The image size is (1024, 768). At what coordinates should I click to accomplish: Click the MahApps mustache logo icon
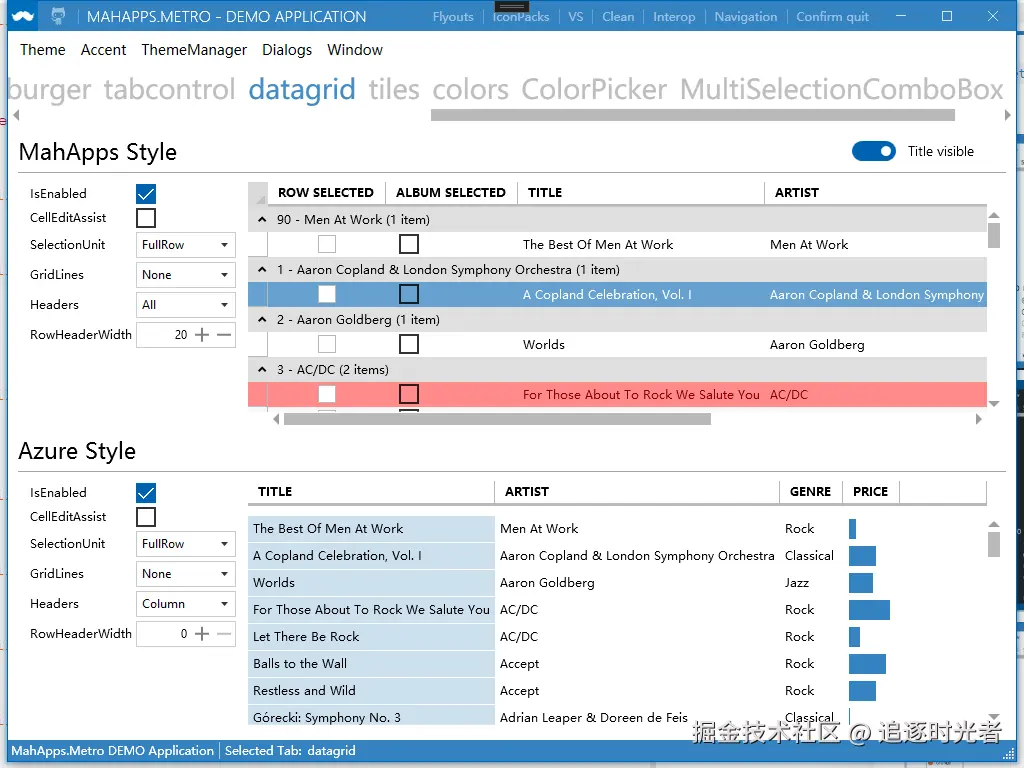23,16
